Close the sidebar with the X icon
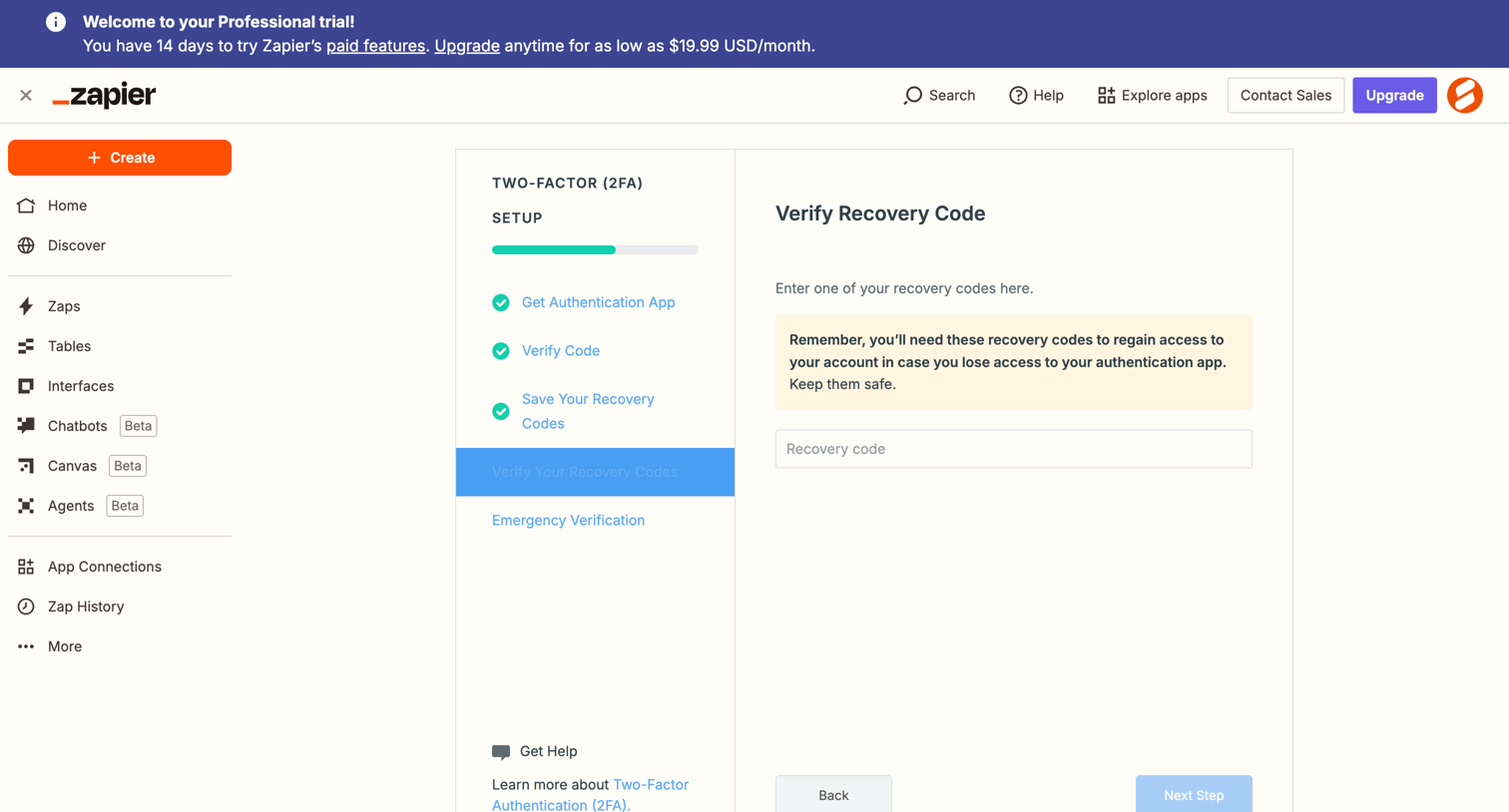Image resolution: width=1509 pixels, height=812 pixels. [26, 96]
